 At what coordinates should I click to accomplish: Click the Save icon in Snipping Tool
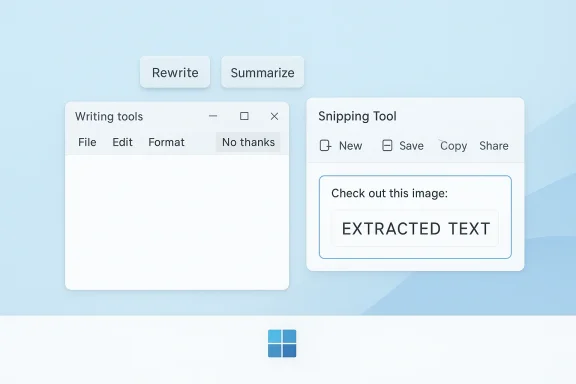click(x=387, y=146)
